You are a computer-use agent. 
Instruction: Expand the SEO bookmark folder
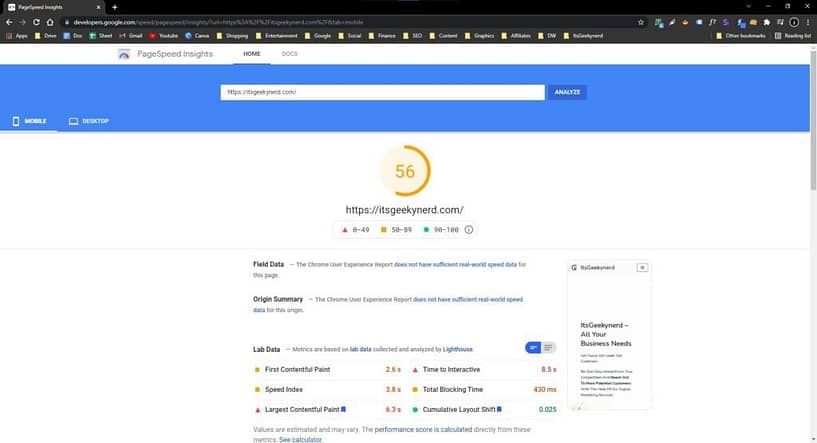(x=412, y=36)
